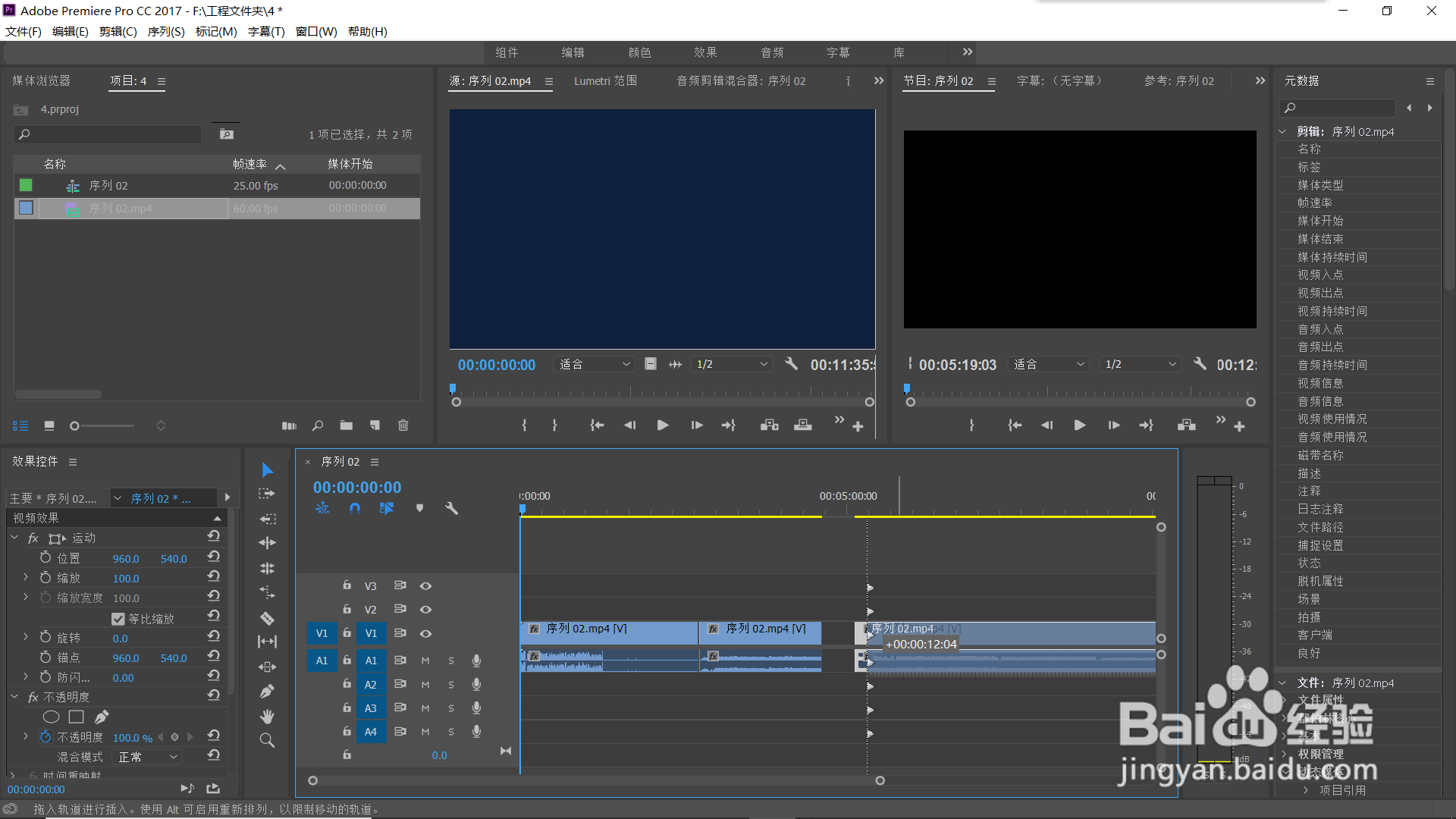Select the Pen tool in tools panel
Image resolution: width=1456 pixels, height=819 pixels.
[267, 691]
